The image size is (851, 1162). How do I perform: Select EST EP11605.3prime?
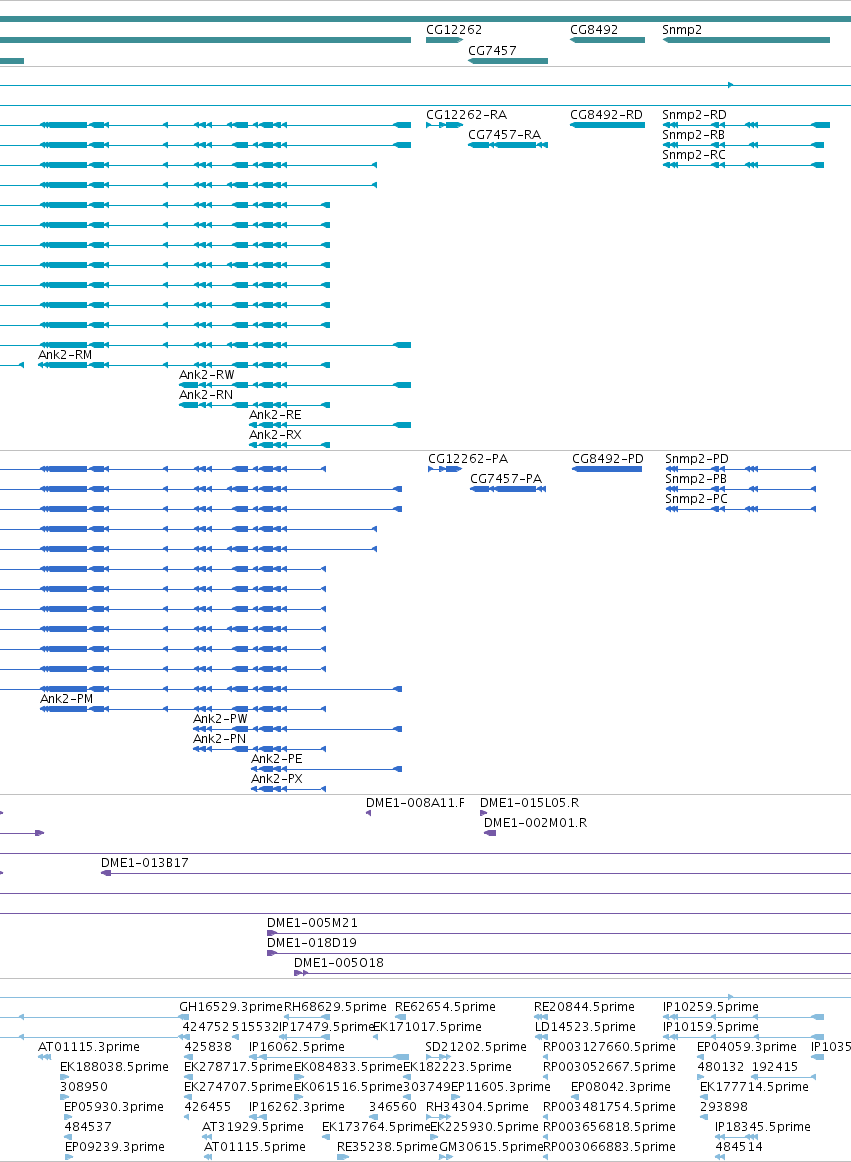point(501,1086)
